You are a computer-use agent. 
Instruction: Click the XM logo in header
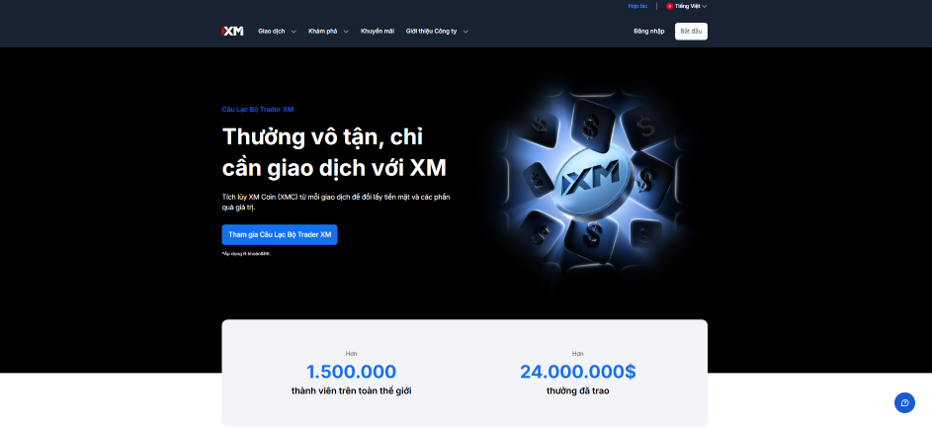232,31
